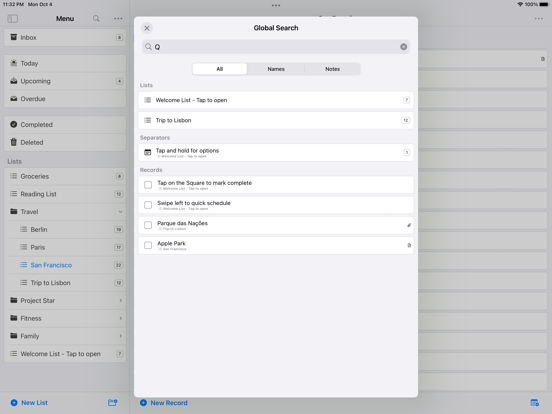Open the Completed view
This screenshot has height=414, width=552.
pyautogui.click(x=65, y=125)
